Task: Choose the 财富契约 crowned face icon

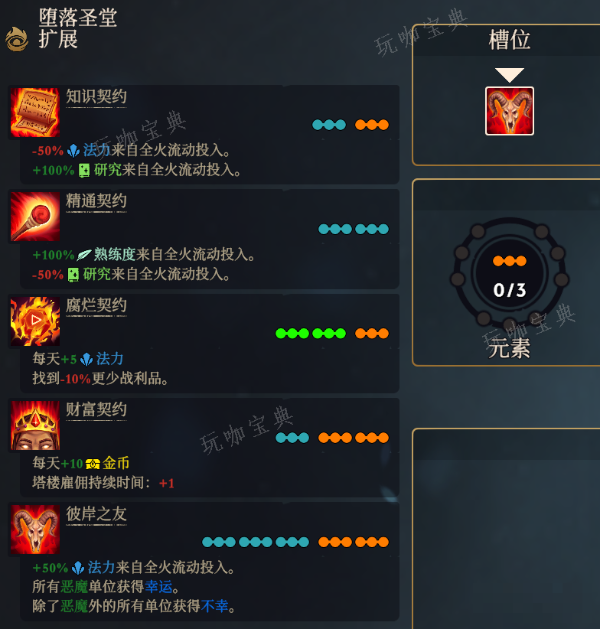Action: (35, 425)
